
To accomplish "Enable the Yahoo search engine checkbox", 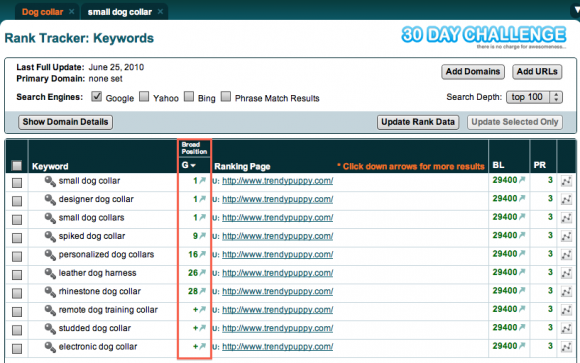I will (144, 97).
